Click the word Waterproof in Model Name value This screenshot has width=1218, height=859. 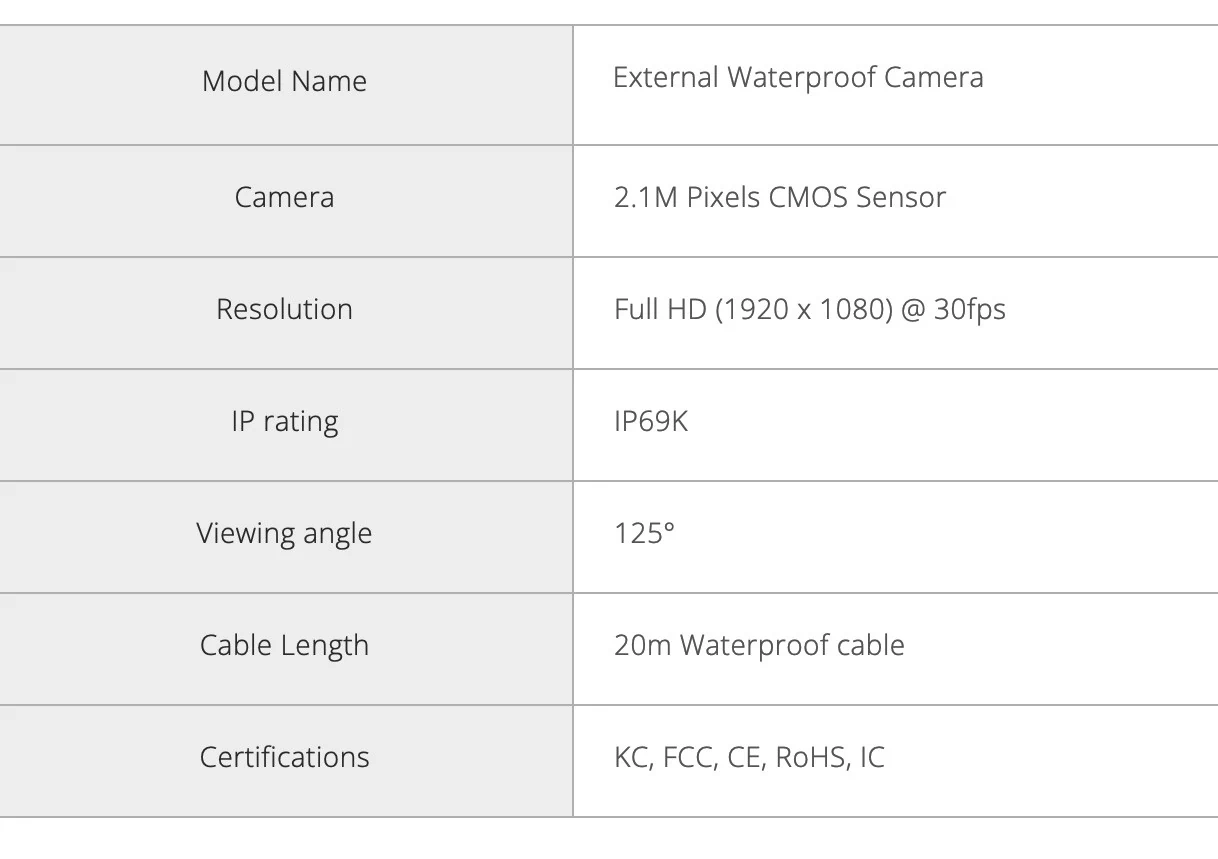point(788,78)
